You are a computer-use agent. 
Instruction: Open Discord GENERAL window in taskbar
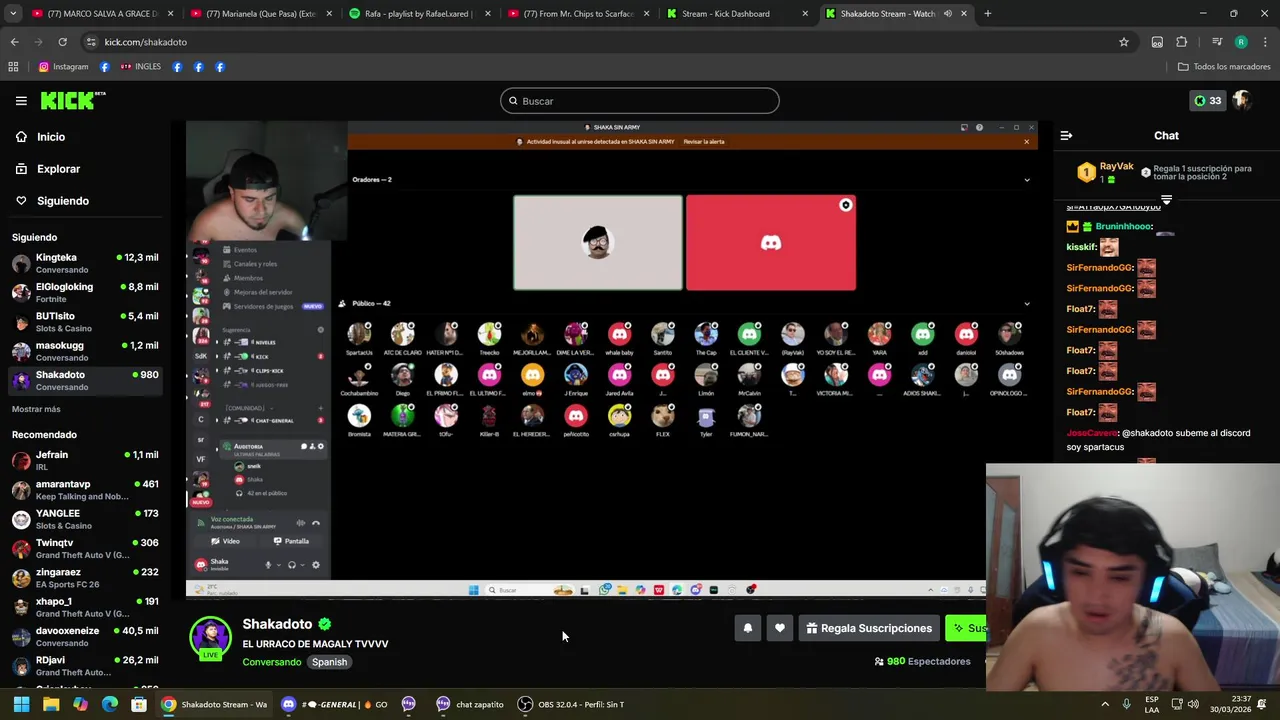click(x=334, y=704)
